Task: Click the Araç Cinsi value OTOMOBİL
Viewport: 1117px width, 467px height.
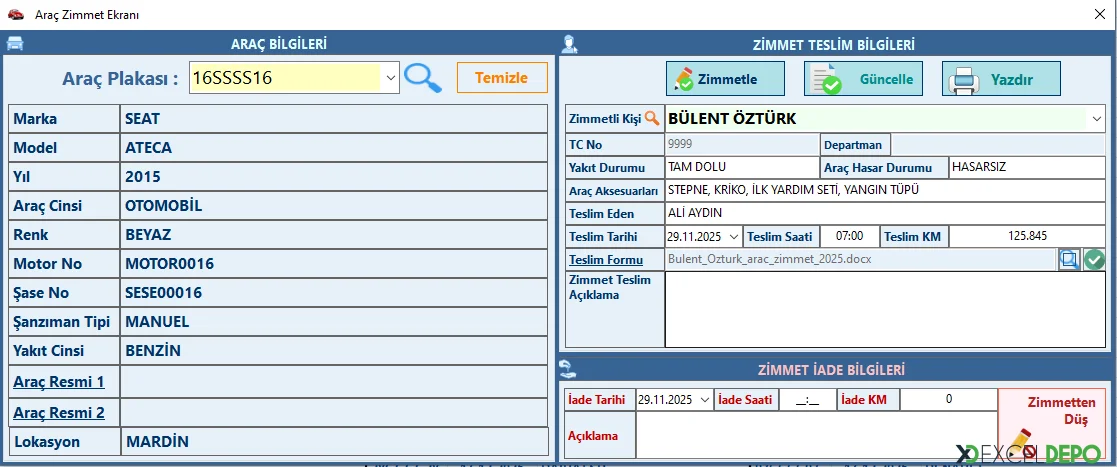Action: [x=333, y=206]
